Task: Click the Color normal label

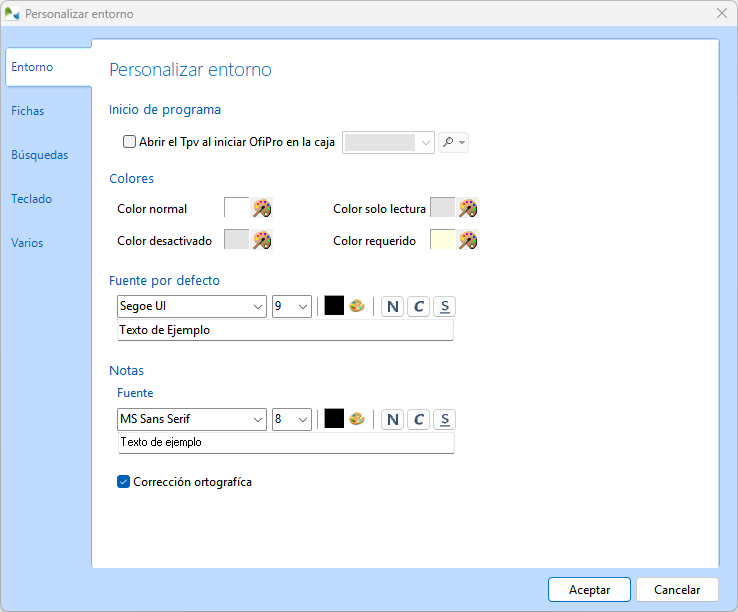Action: click(x=152, y=209)
